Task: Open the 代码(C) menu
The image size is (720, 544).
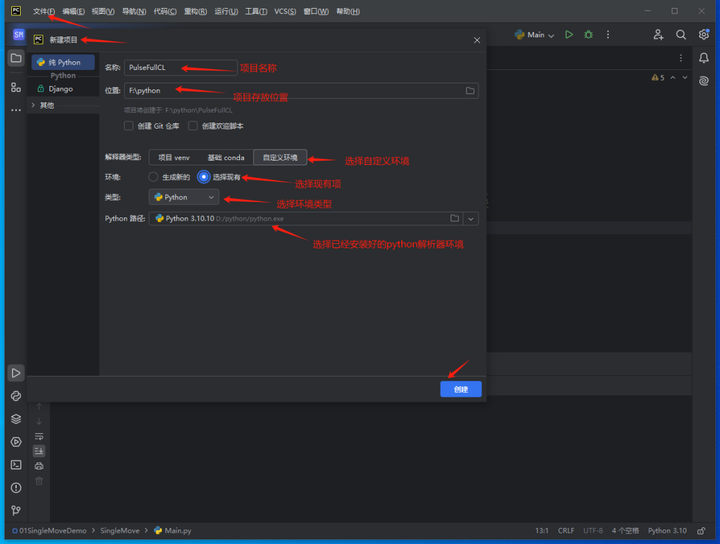Action: (165, 11)
